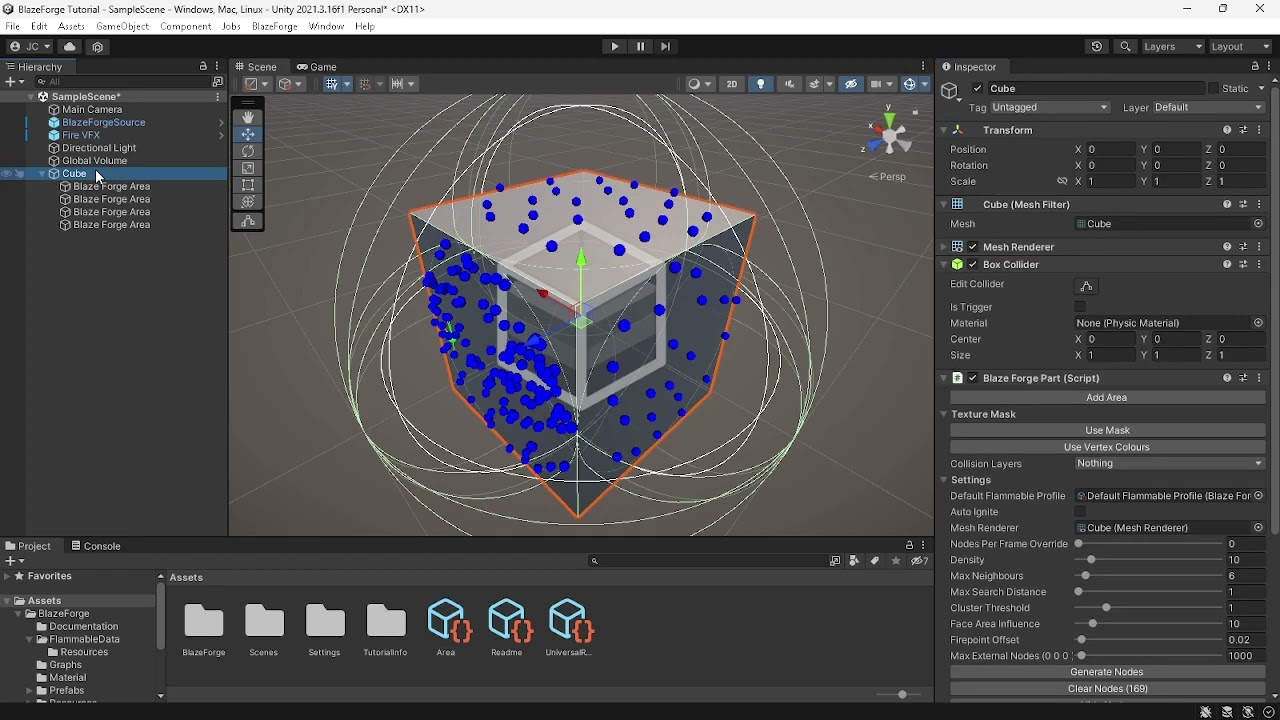Open the Collision Layers dropdown
Image resolution: width=1280 pixels, height=720 pixels.
[1169, 464]
